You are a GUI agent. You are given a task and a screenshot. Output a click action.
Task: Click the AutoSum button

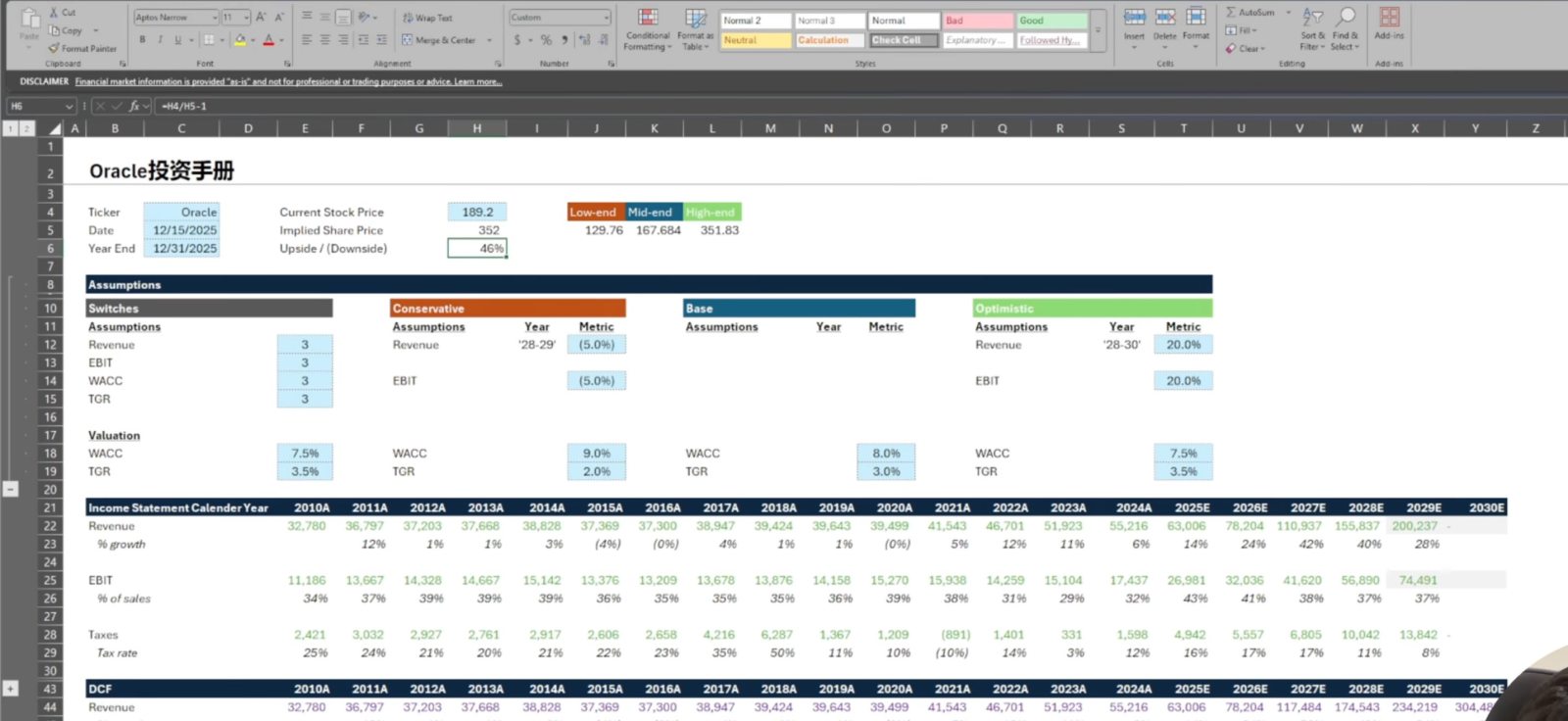click(x=1251, y=13)
